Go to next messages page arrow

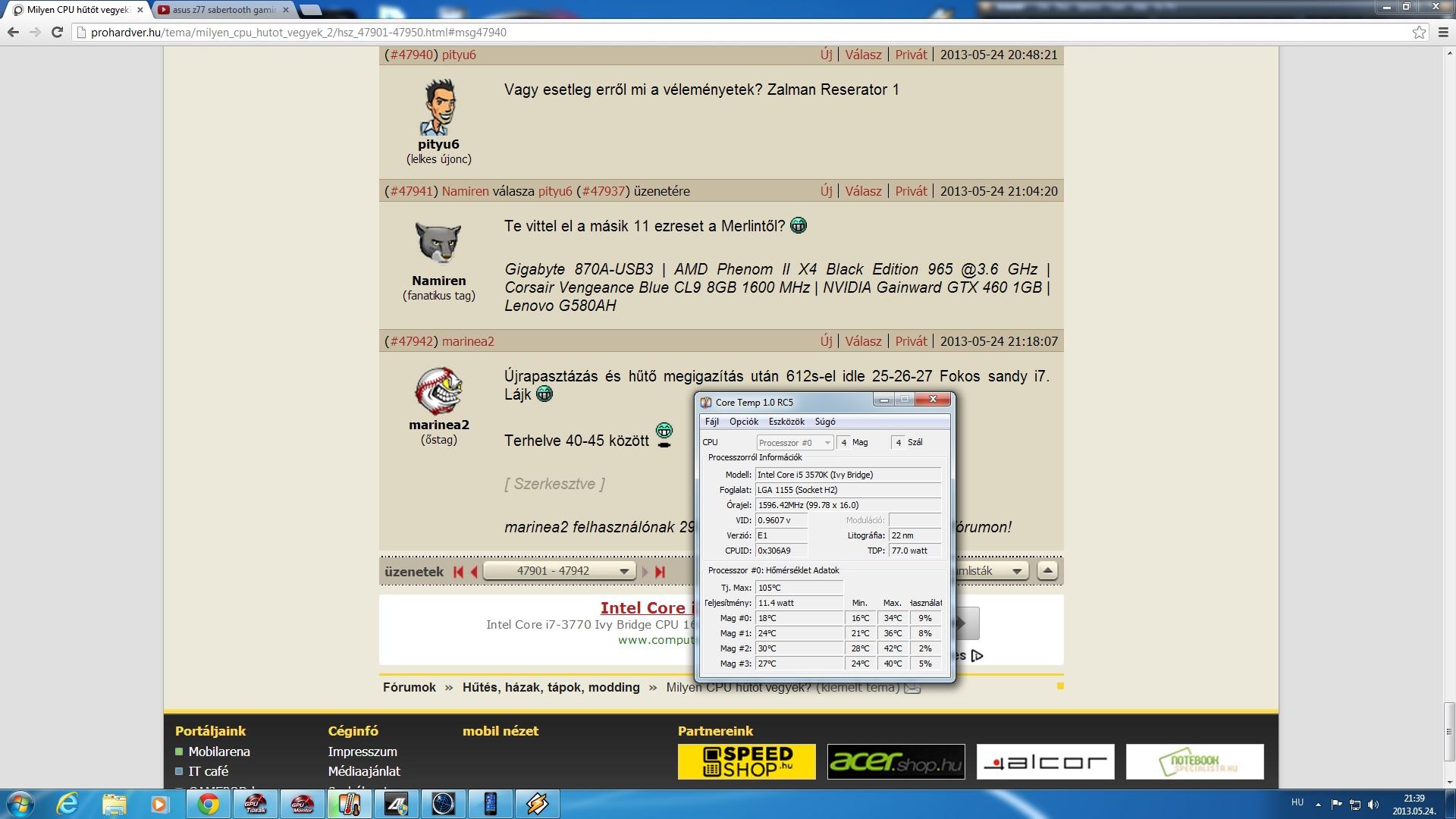[645, 572]
